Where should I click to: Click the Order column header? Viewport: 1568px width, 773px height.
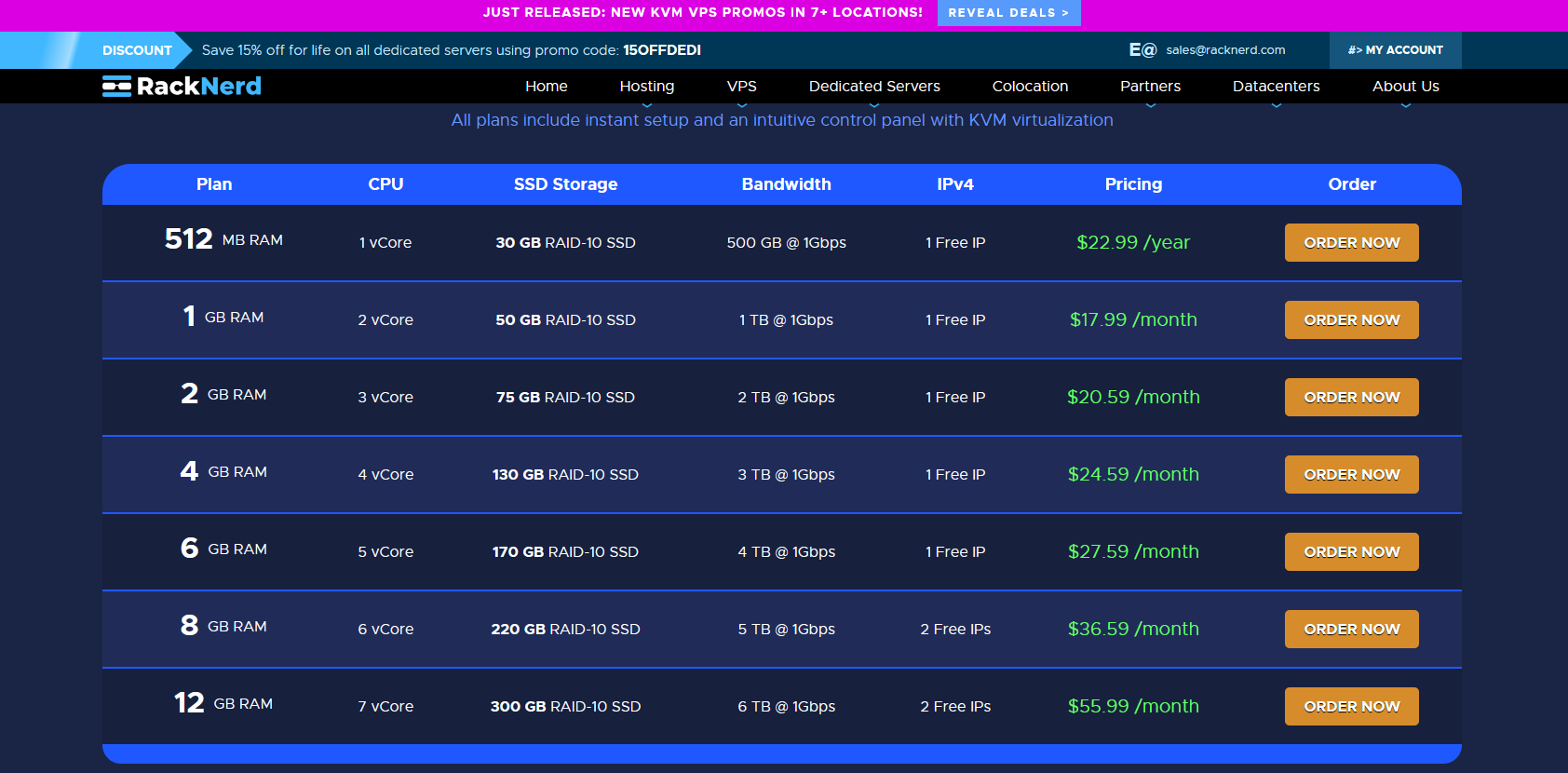1352,184
